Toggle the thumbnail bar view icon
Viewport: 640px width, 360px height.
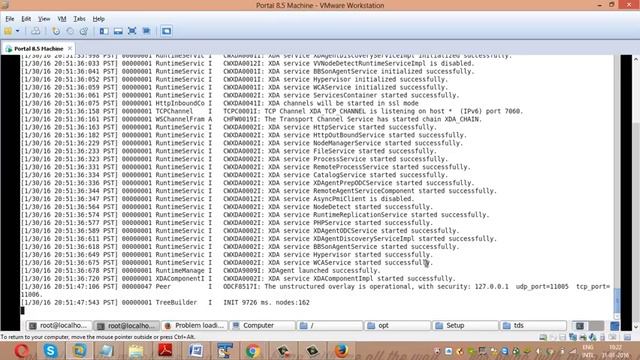pyautogui.click(x=118, y=31)
